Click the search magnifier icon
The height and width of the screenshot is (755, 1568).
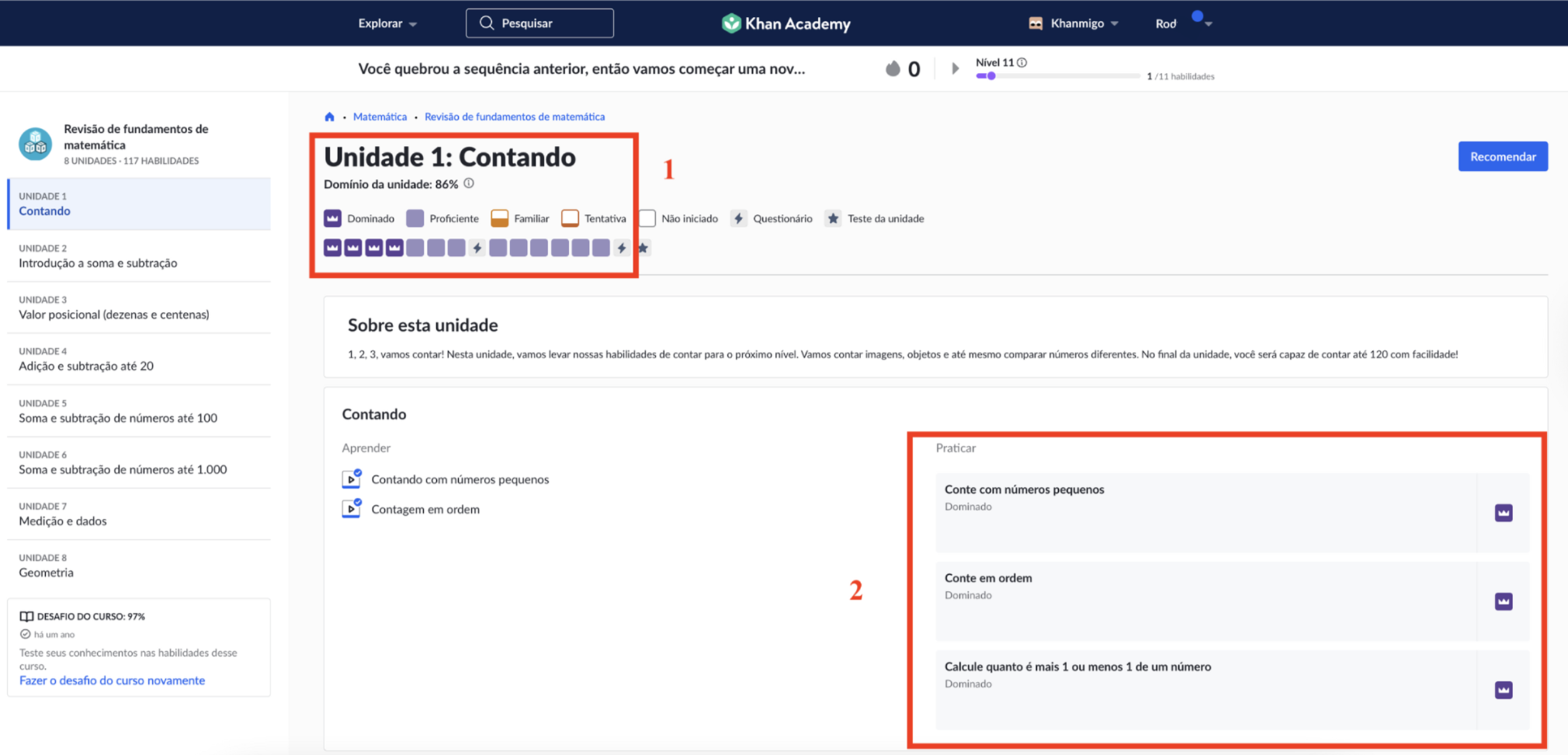point(487,23)
